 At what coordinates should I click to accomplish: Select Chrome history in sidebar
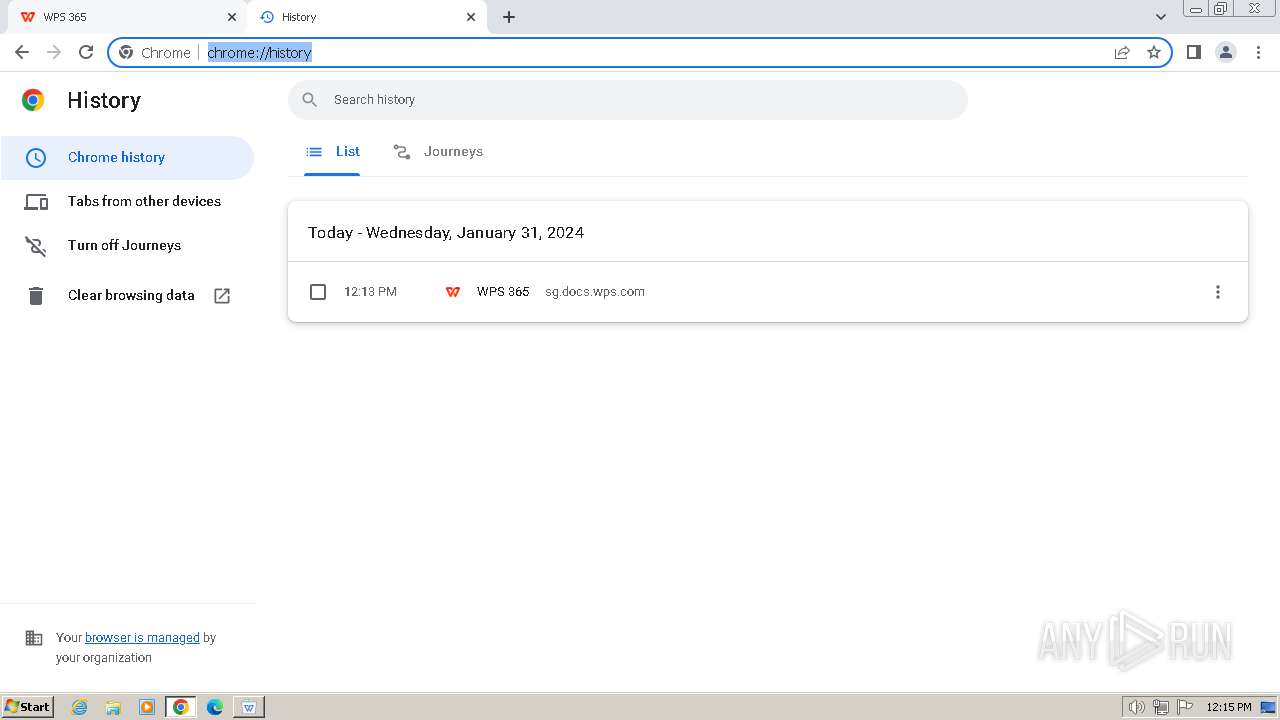tap(127, 157)
